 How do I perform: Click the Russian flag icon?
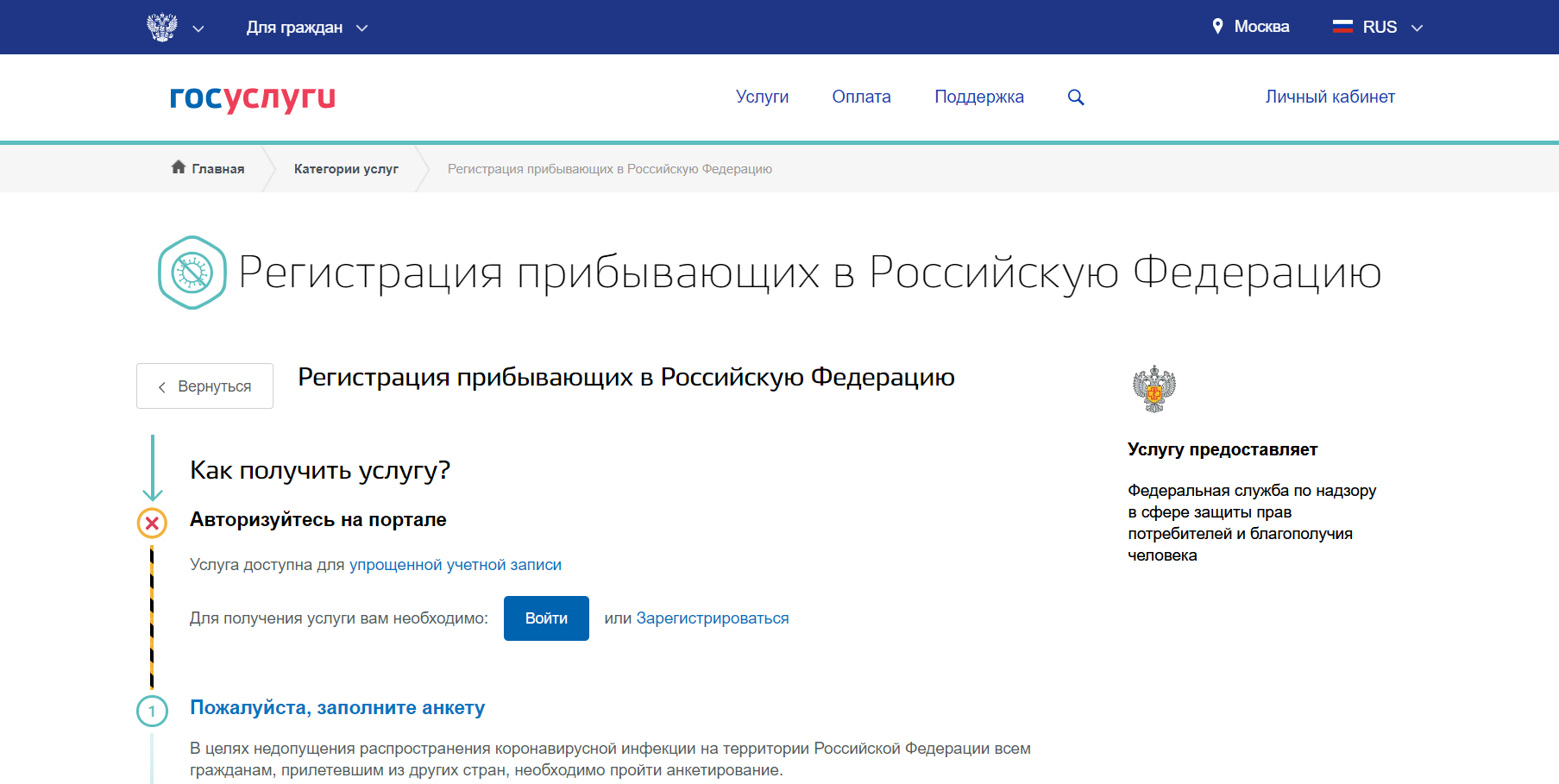[1342, 27]
